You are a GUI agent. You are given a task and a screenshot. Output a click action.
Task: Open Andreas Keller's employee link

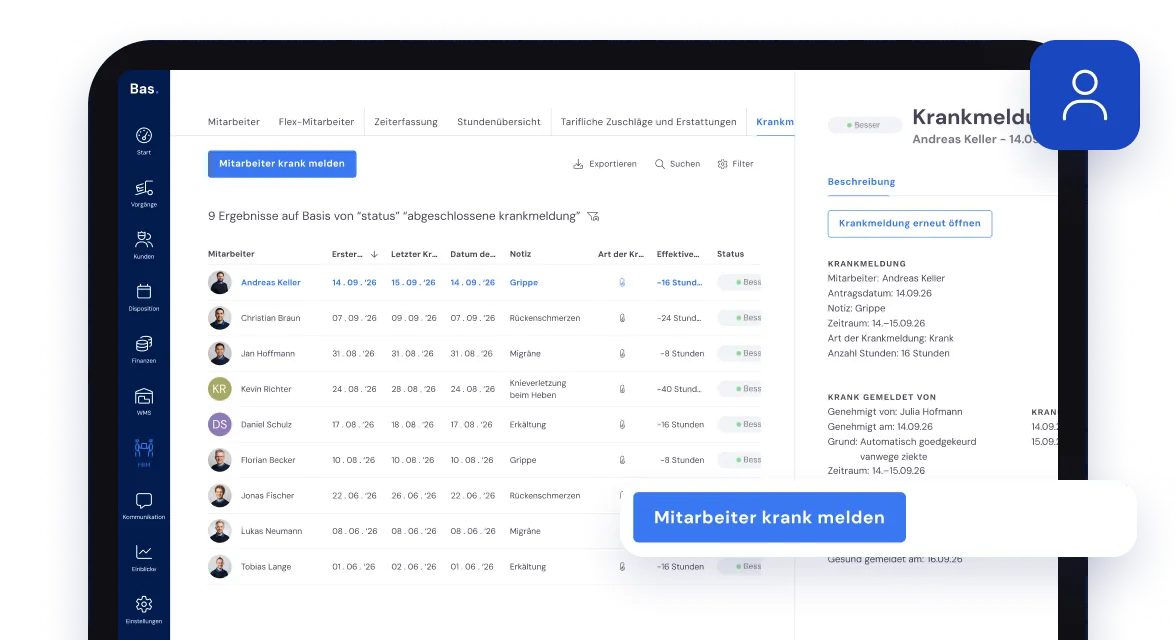tap(271, 283)
